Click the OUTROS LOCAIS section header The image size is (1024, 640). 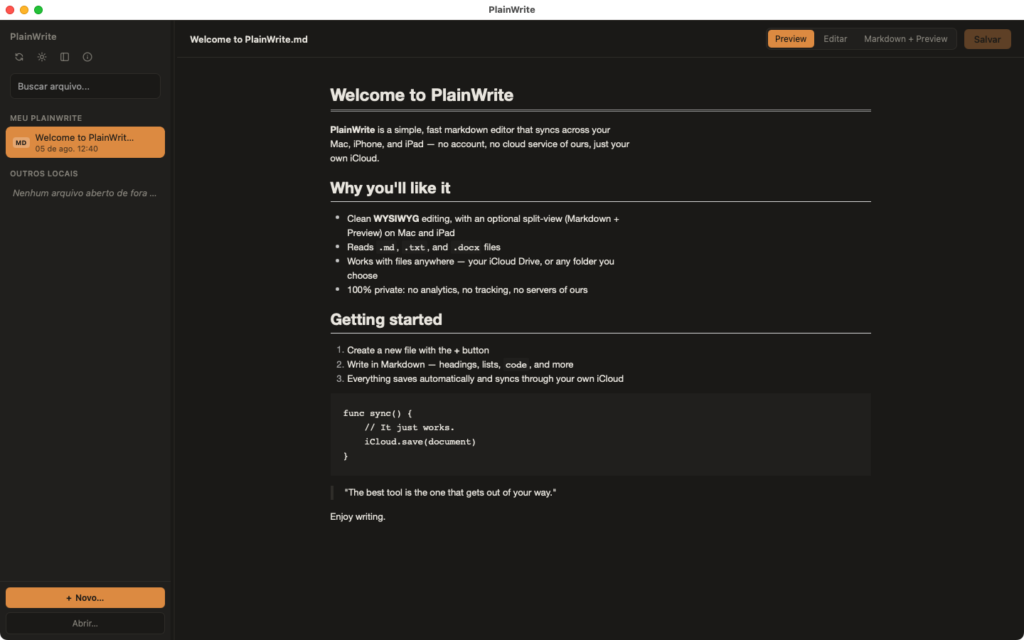(44, 174)
